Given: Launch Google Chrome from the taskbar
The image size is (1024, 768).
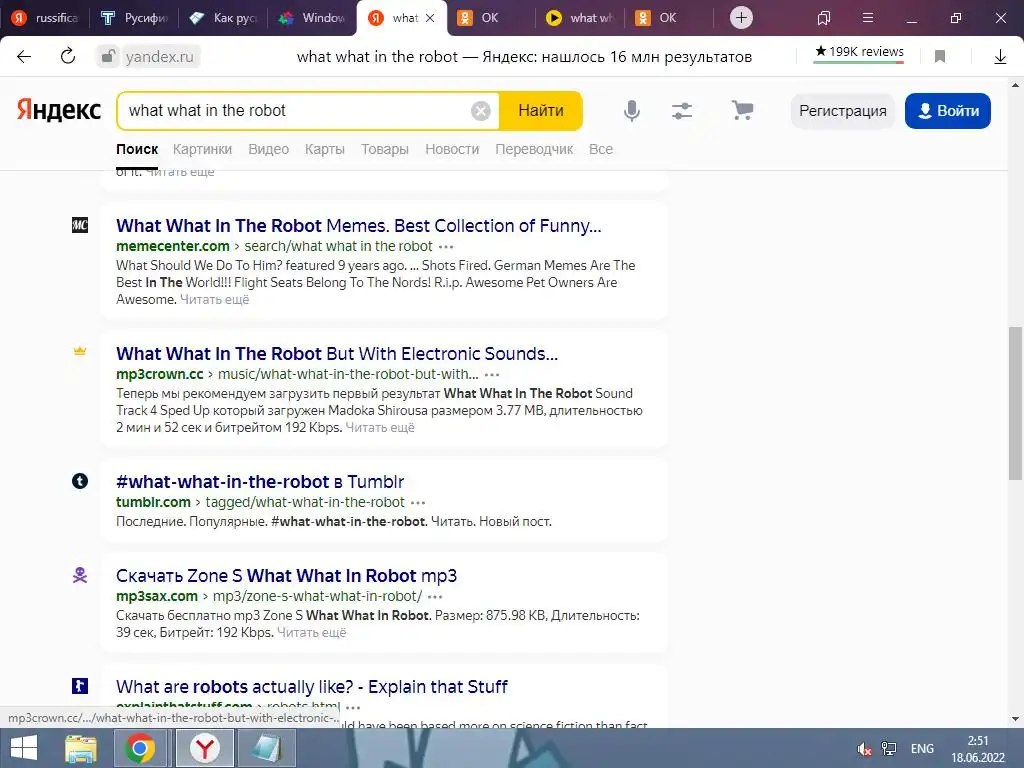Looking at the screenshot, I should (x=140, y=748).
